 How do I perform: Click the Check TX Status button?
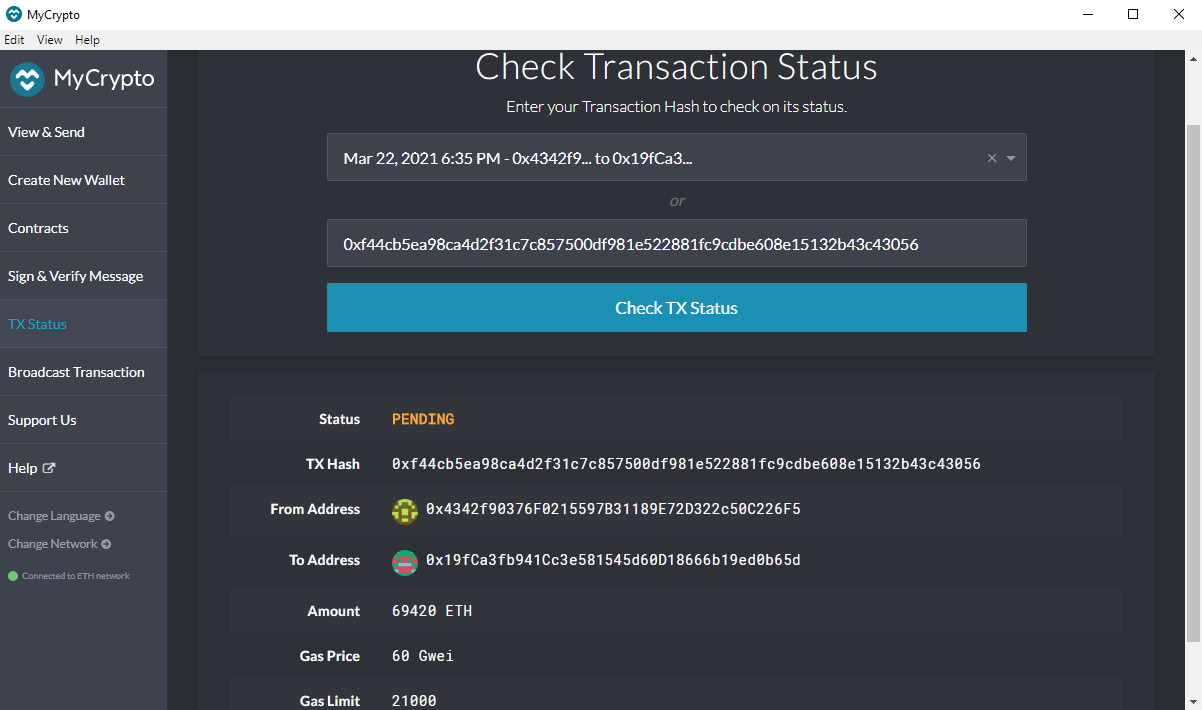(x=676, y=307)
